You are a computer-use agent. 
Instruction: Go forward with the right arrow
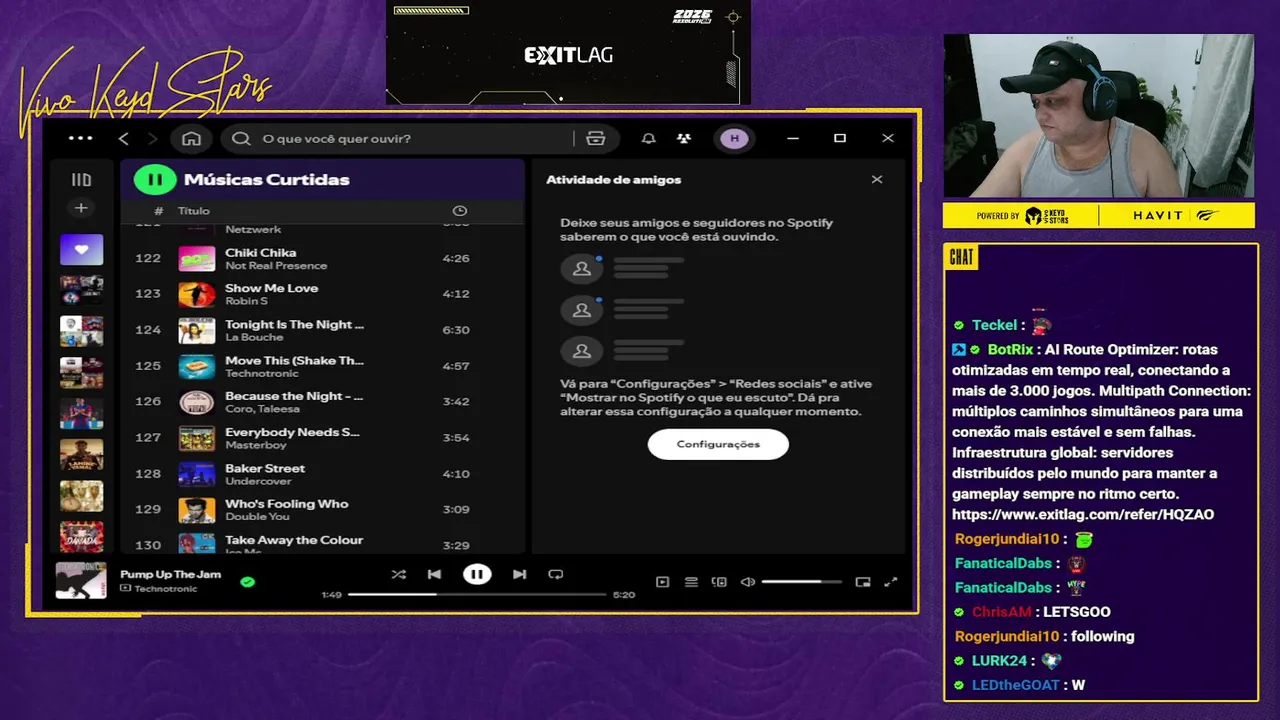153,138
